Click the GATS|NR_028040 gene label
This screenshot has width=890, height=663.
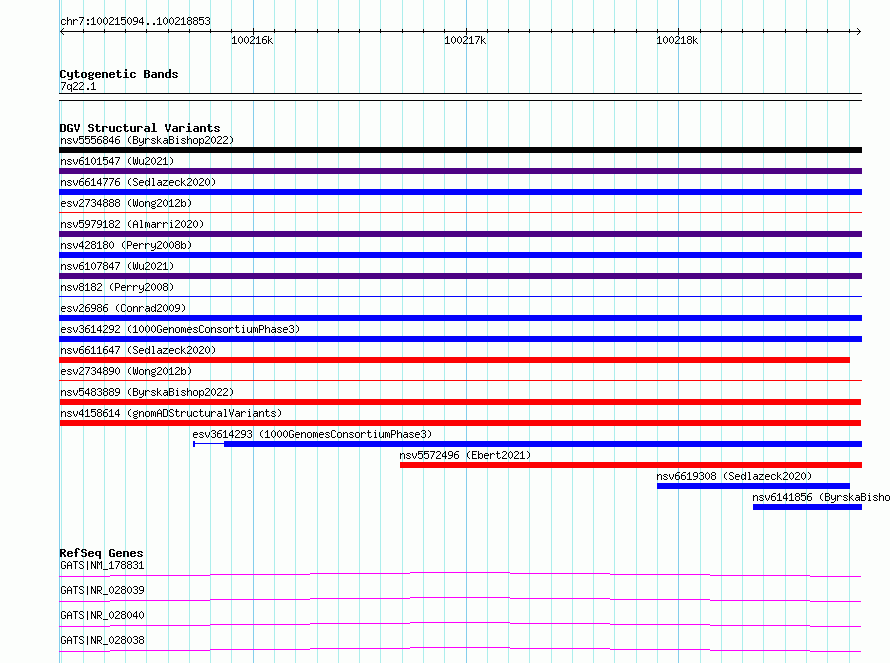pyautogui.click(x=102, y=615)
